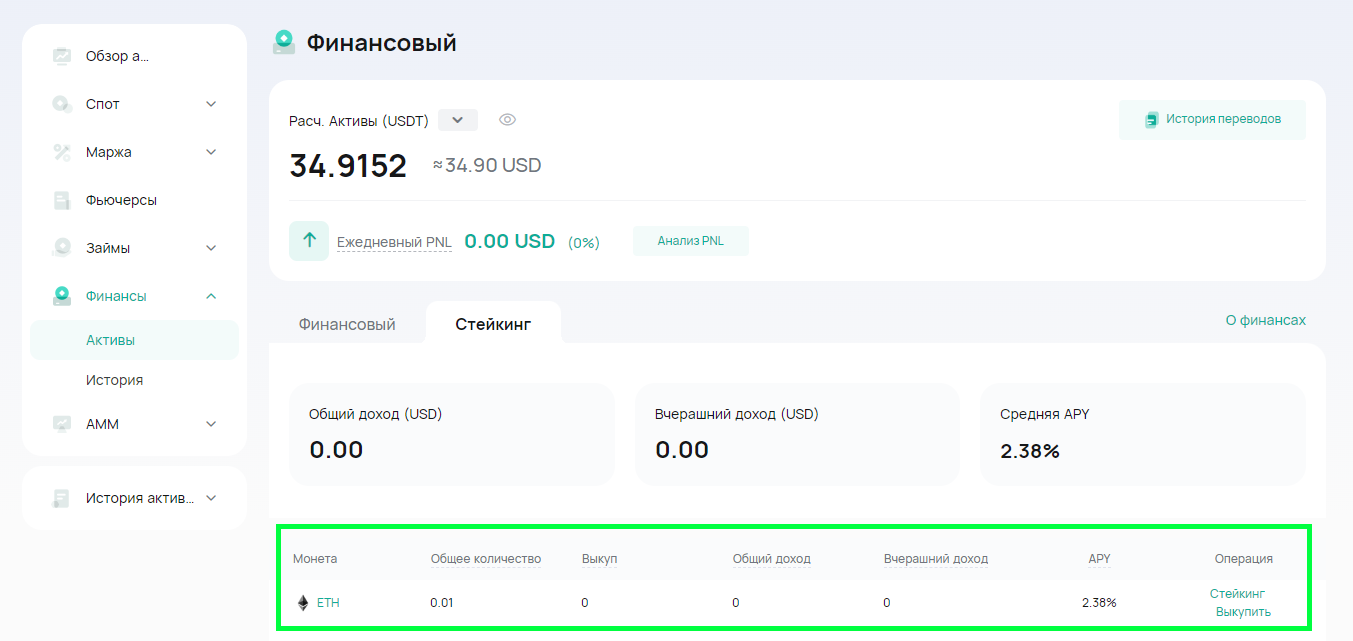Click the Spot sidebar icon

[62, 104]
